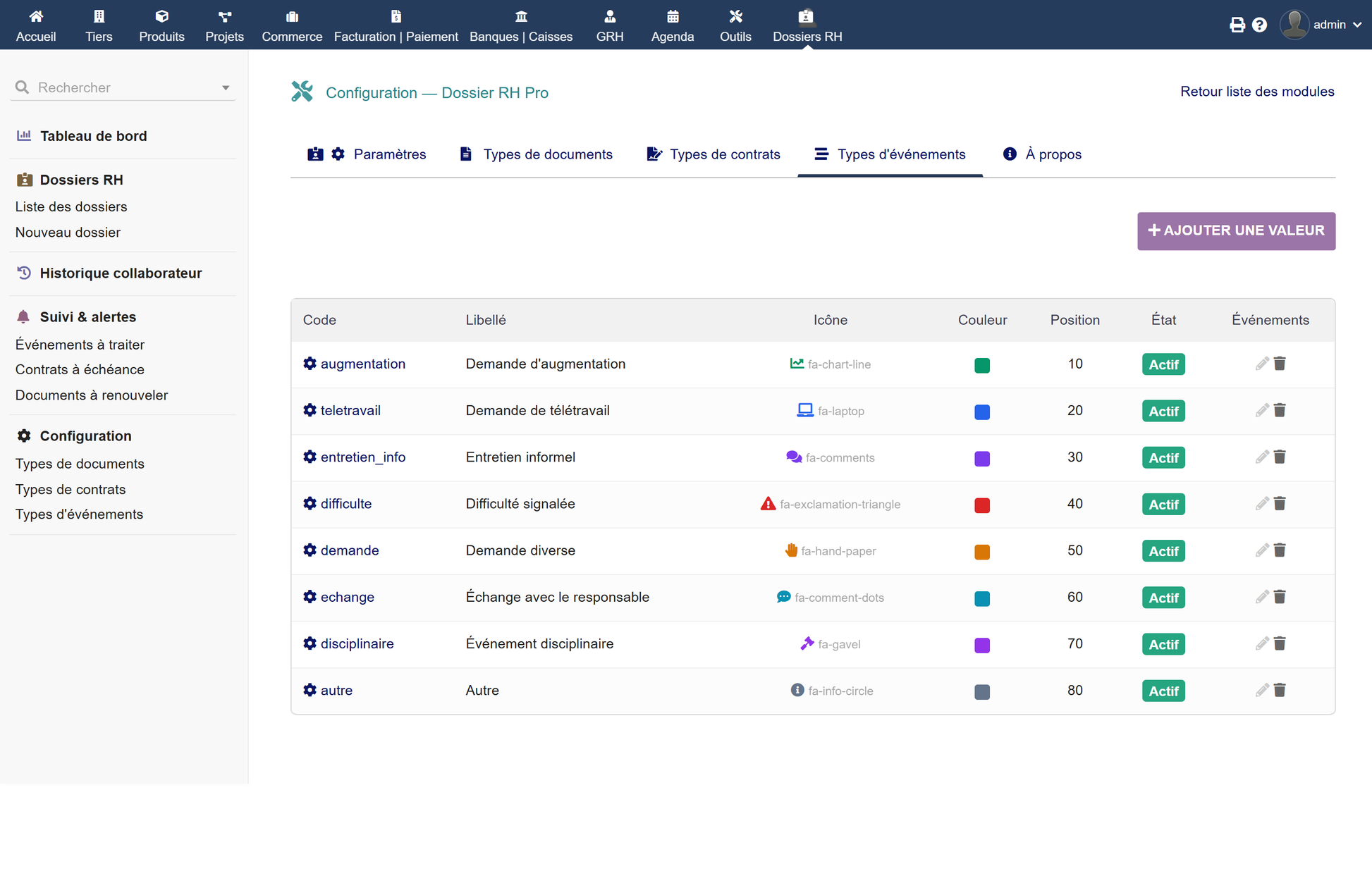Open the Agenda top menu
This screenshot has width=1372, height=895.
pos(673,25)
